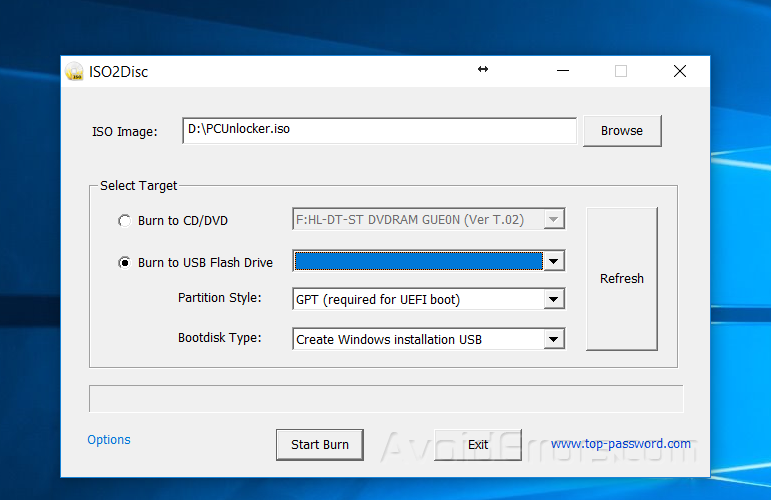Click Start Burn
Image resolution: width=771 pixels, height=500 pixels.
click(320, 444)
